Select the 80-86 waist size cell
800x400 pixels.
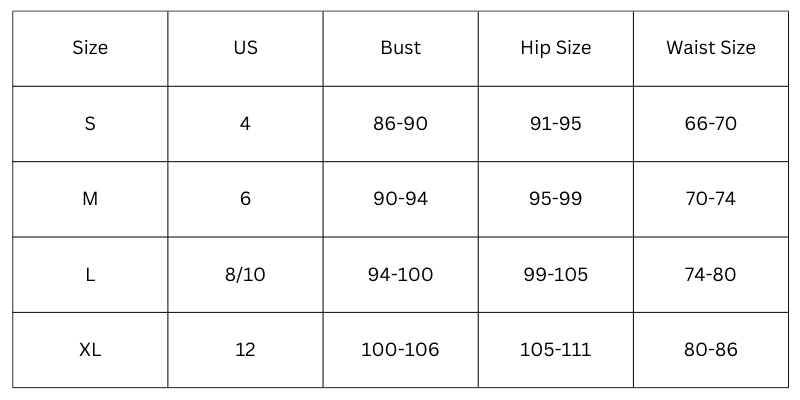(710, 350)
